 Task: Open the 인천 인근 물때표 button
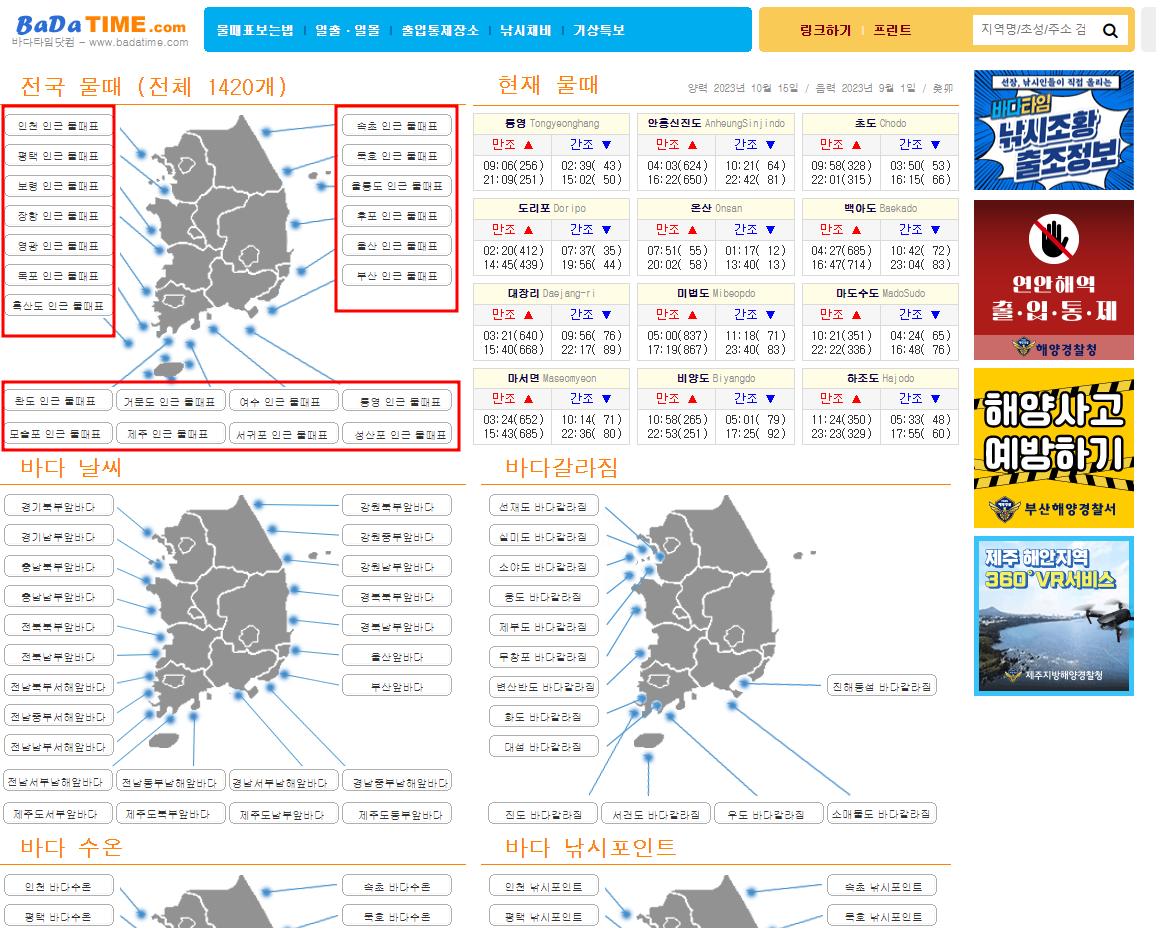(x=58, y=126)
